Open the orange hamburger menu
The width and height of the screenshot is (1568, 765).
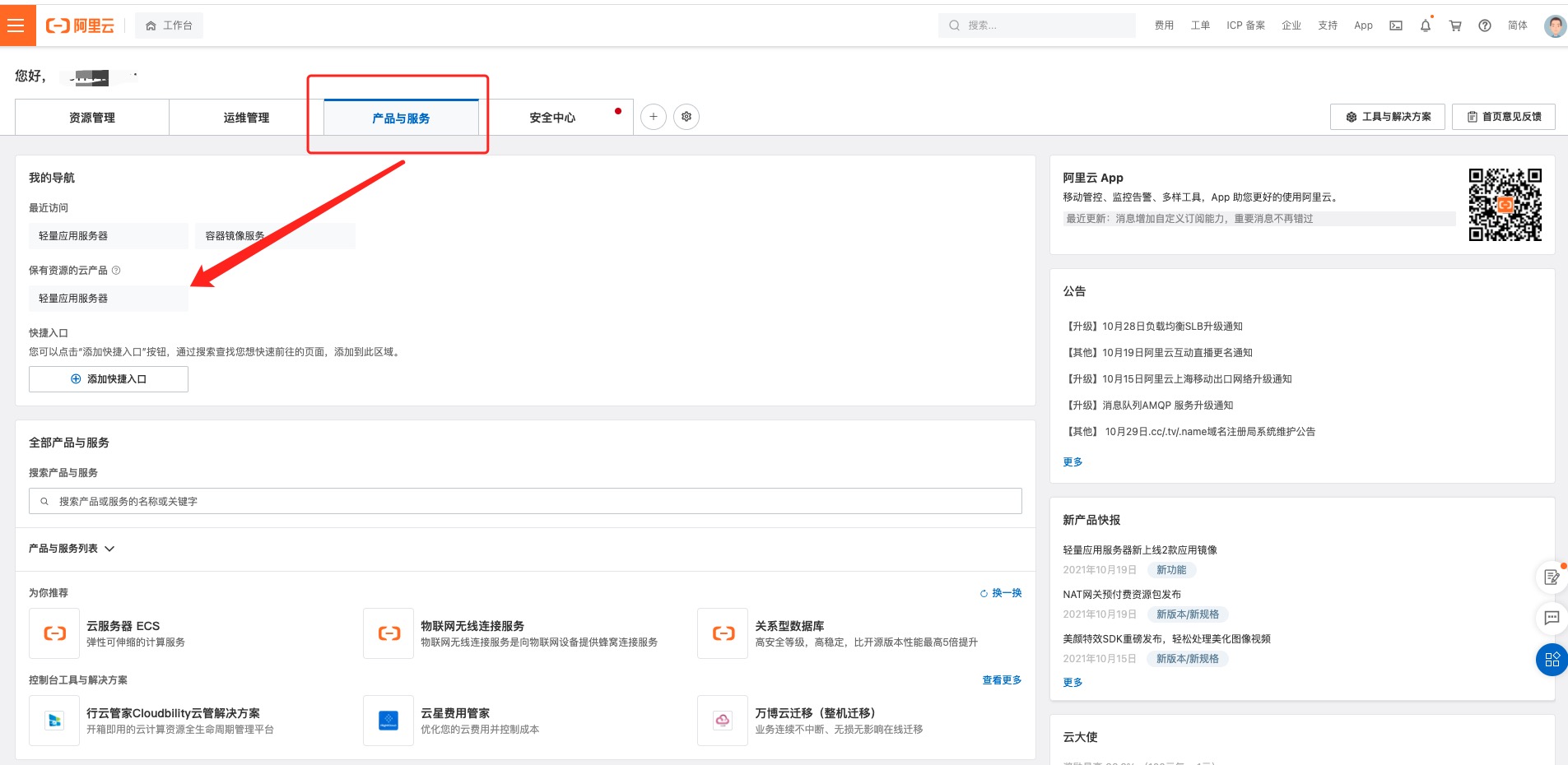17,25
